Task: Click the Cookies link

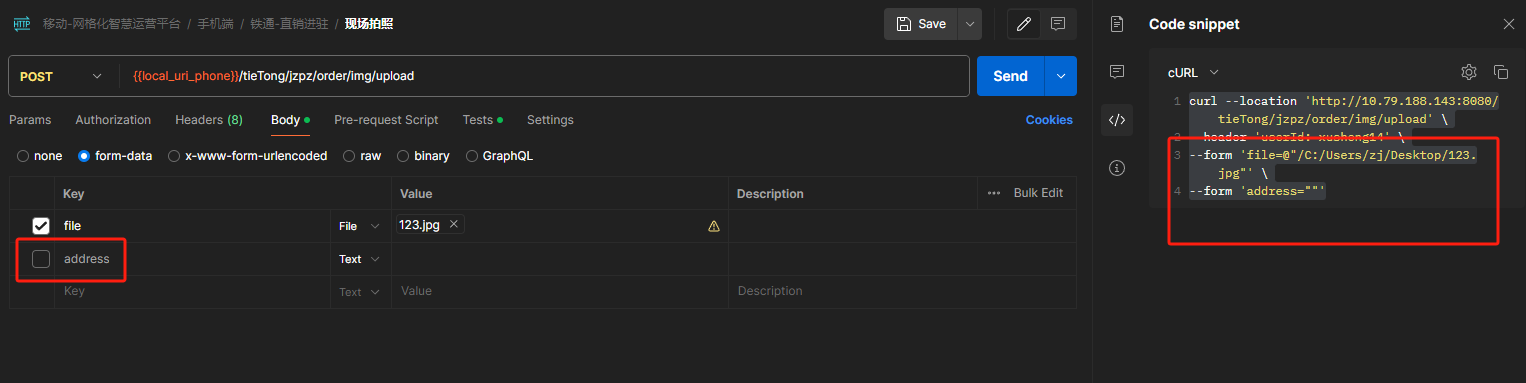Action: tap(1049, 120)
